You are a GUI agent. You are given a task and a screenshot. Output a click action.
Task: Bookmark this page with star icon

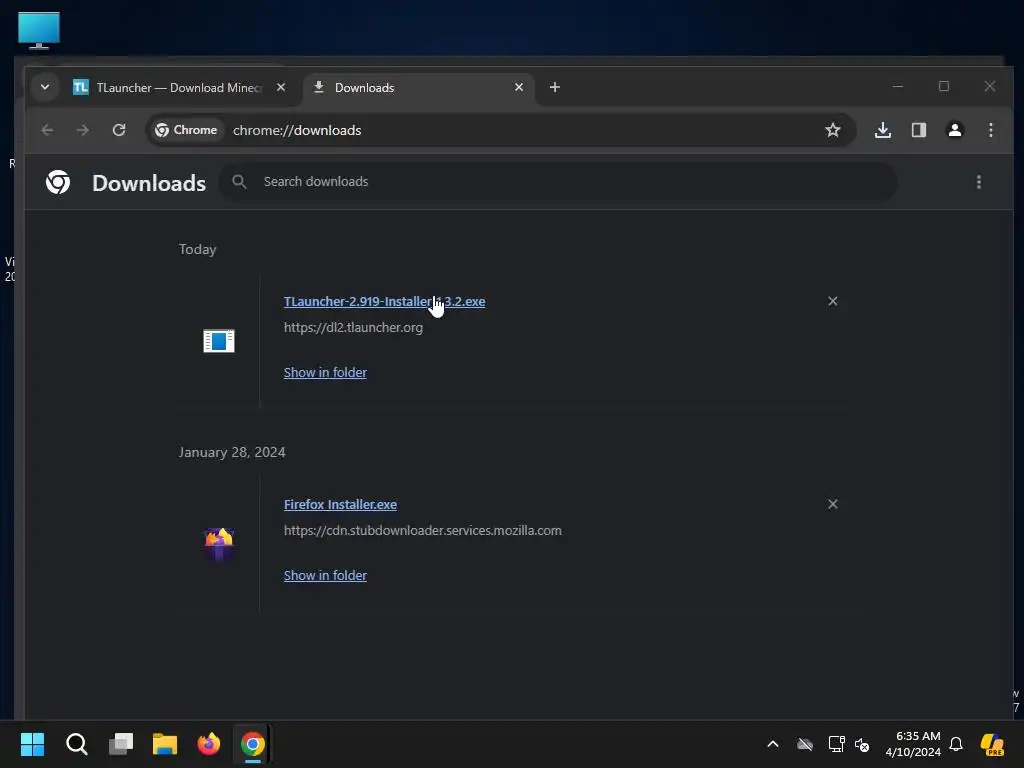pyautogui.click(x=833, y=130)
